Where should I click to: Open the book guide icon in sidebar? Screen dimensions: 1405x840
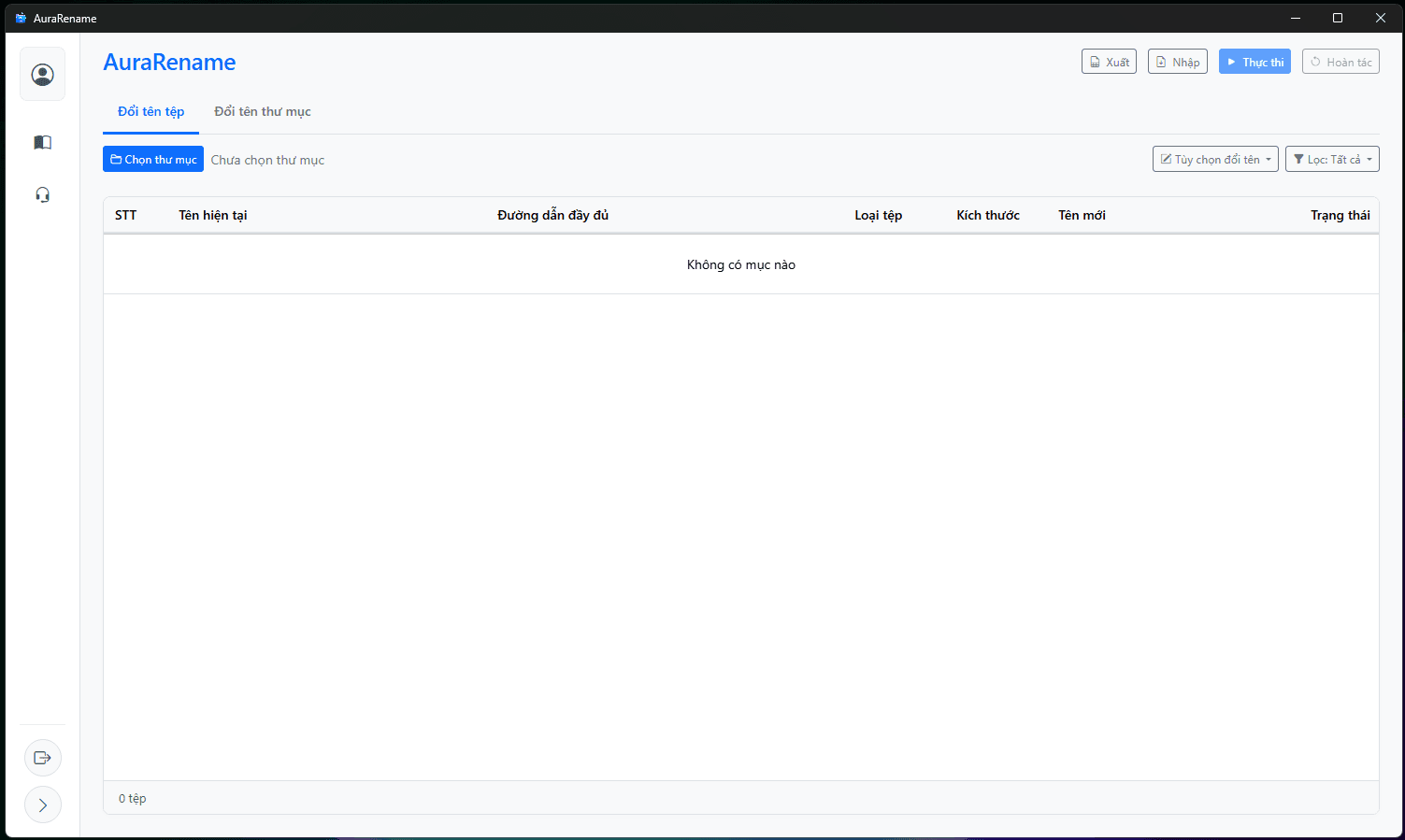(43, 143)
